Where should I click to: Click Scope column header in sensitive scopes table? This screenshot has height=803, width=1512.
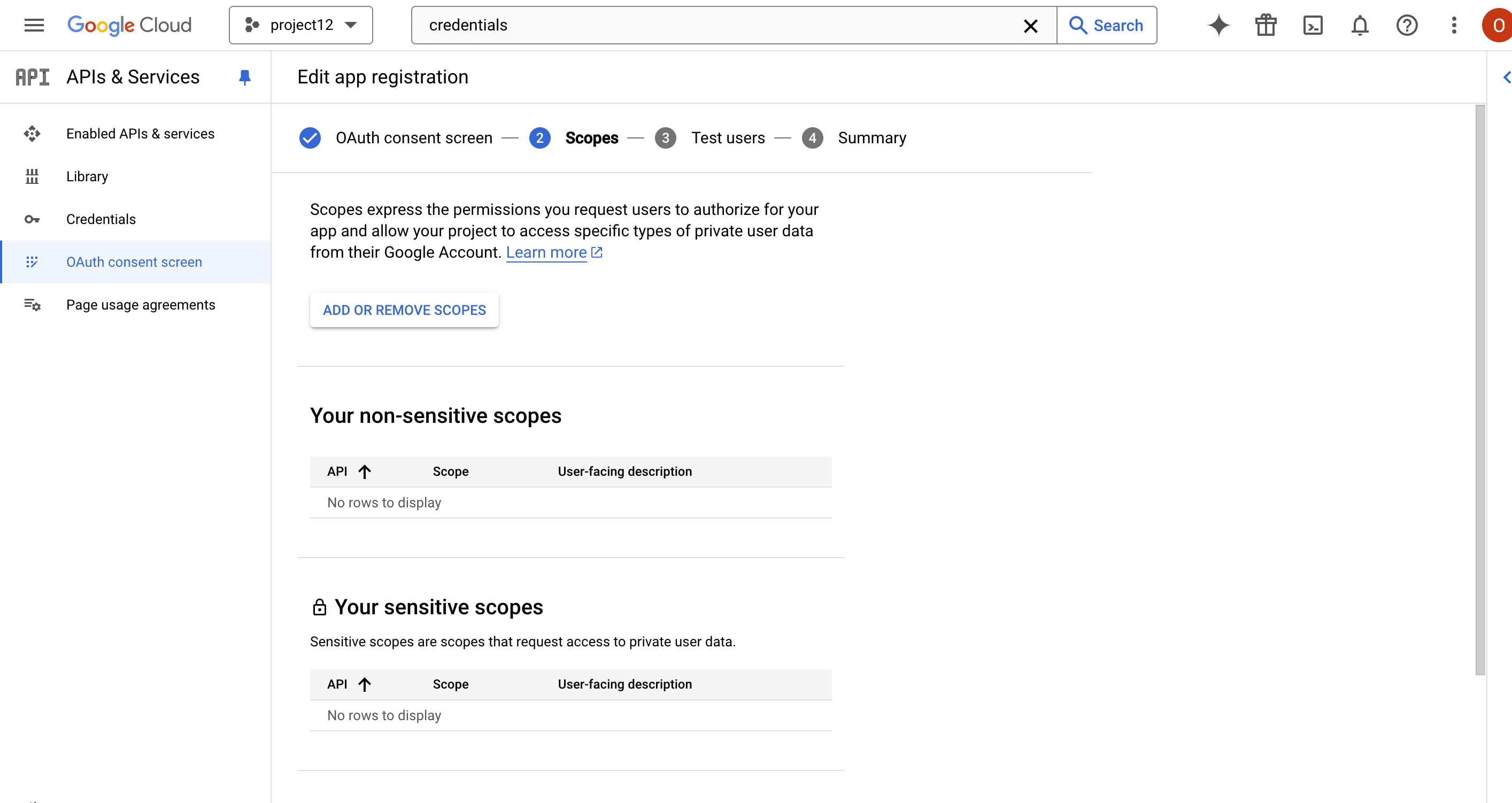click(451, 684)
